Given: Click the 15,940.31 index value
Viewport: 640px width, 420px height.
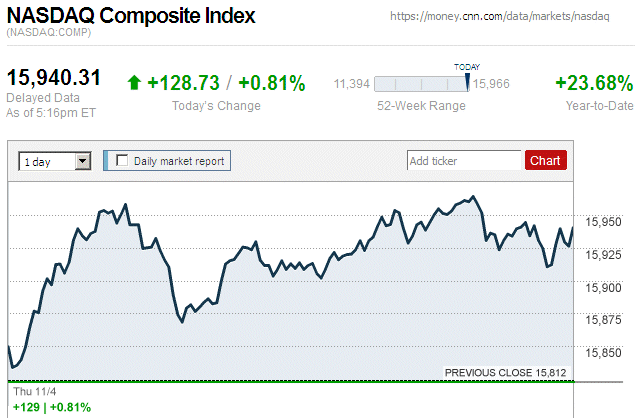Looking at the screenshot, I should 54,77.
